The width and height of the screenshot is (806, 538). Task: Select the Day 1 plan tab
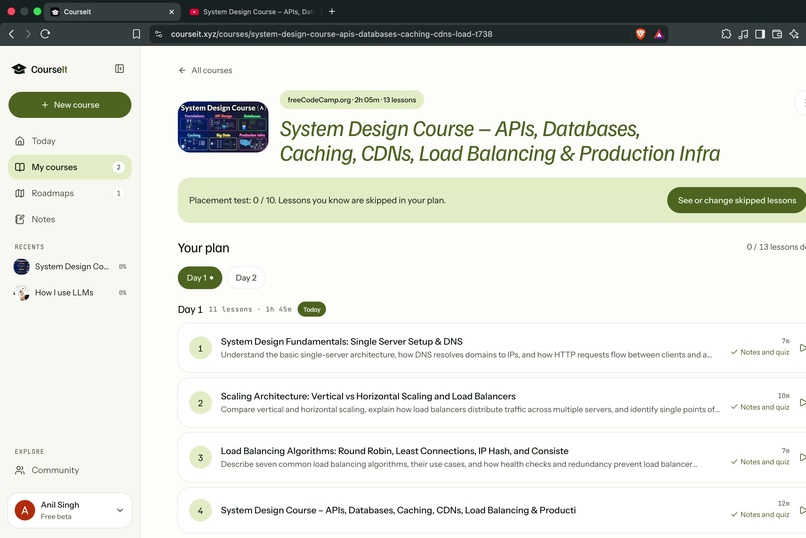coord(200,278)
